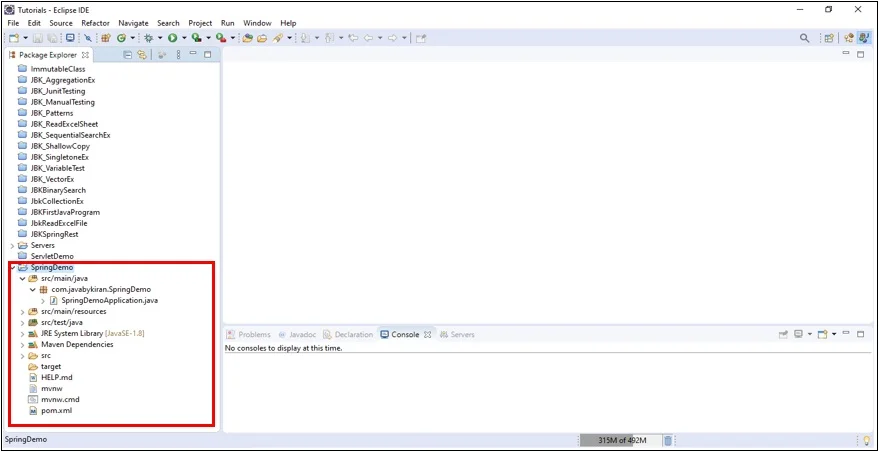879x452 pixels.
Task: Click the Display Selected Console icon
Action: (x=799, y=334)
